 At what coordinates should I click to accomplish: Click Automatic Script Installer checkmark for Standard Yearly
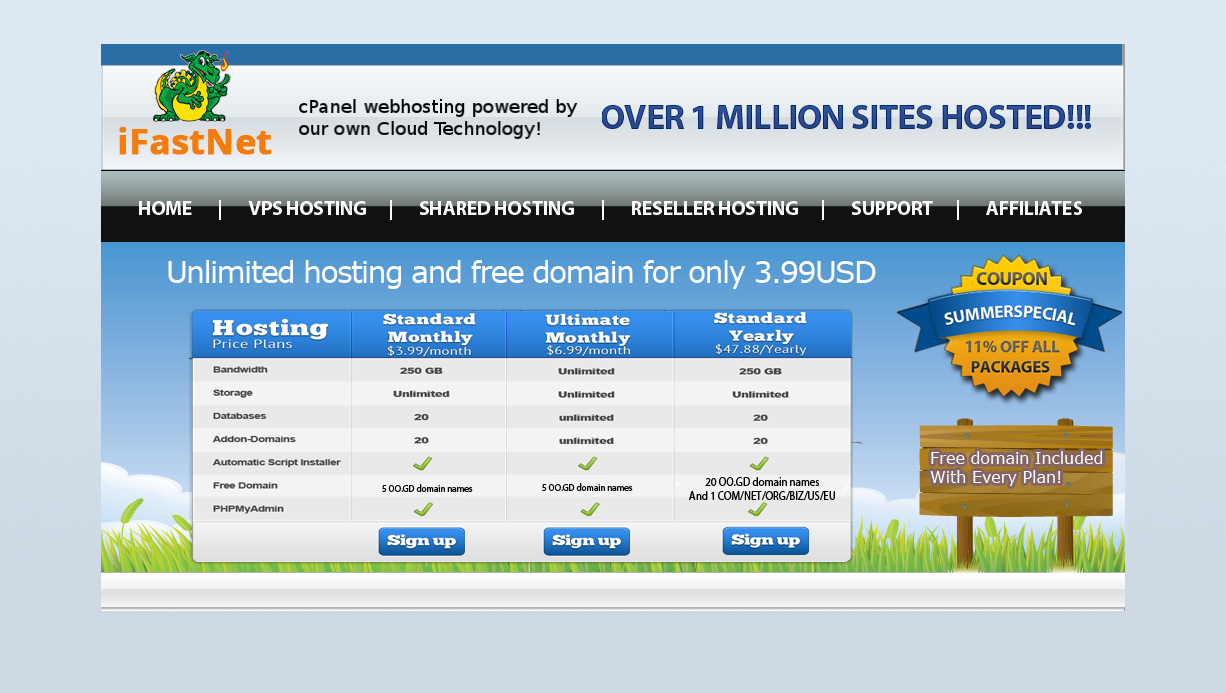(x=759, y=463)
